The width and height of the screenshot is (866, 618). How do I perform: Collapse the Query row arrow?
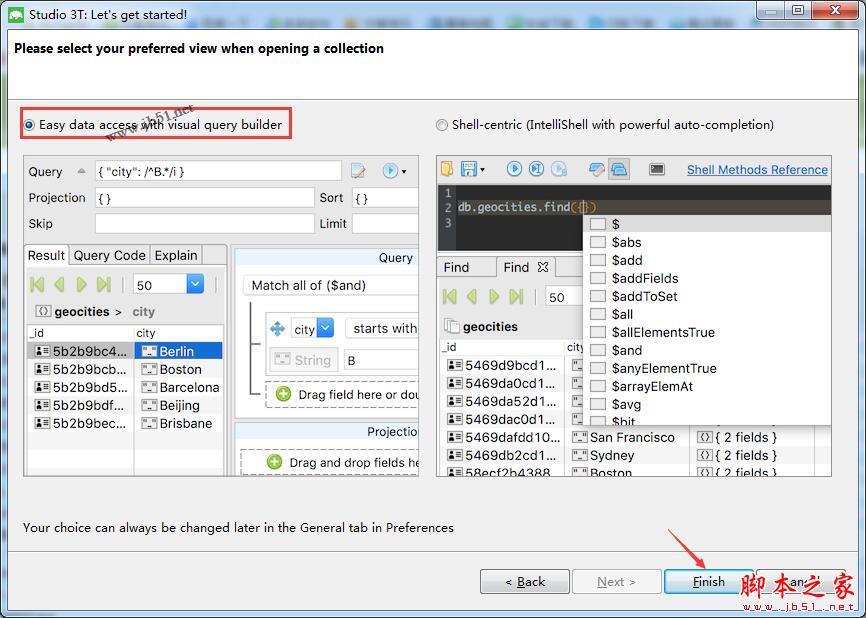coord(82,171)
